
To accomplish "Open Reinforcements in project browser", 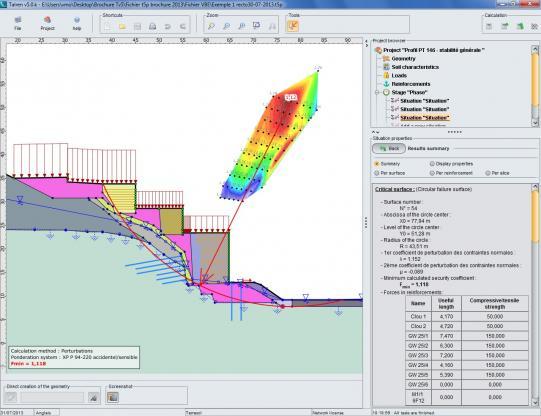I will click(x=411, y=84).
